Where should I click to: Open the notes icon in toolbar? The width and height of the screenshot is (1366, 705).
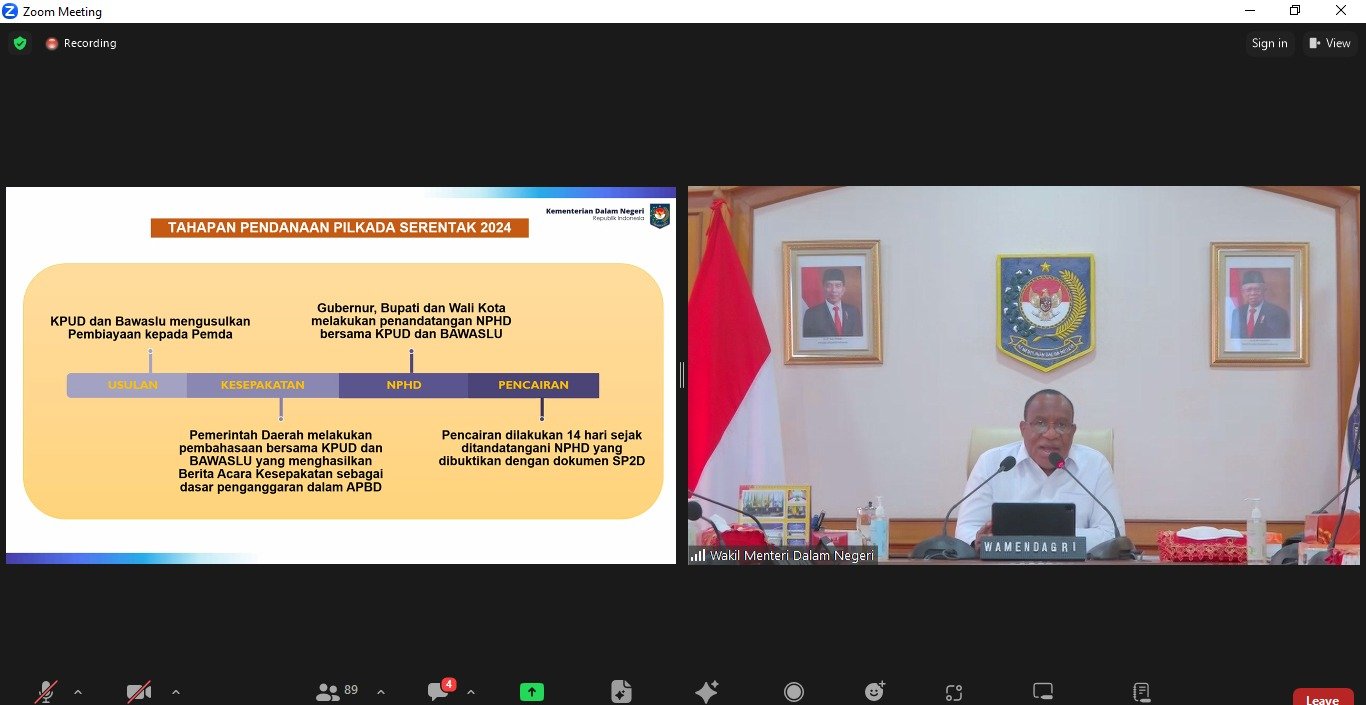[1141, 691]
